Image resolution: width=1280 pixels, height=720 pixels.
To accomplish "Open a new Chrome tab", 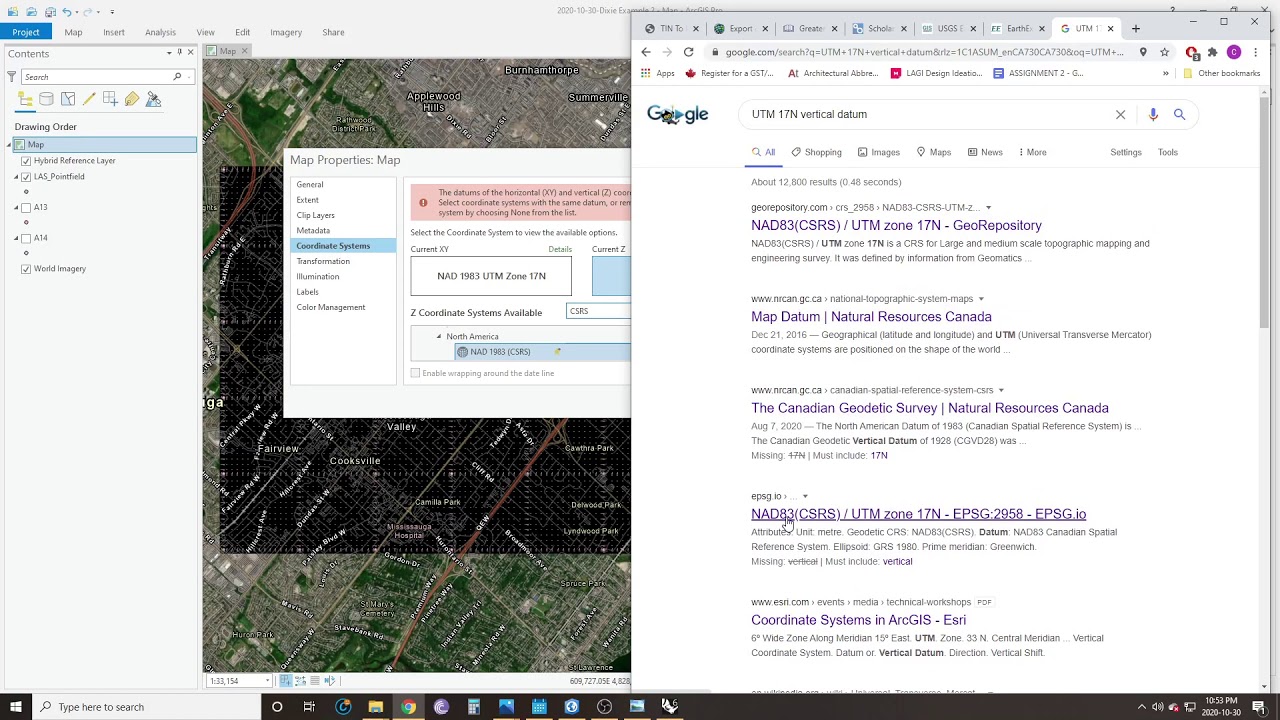I will (x=1135, y=28).
